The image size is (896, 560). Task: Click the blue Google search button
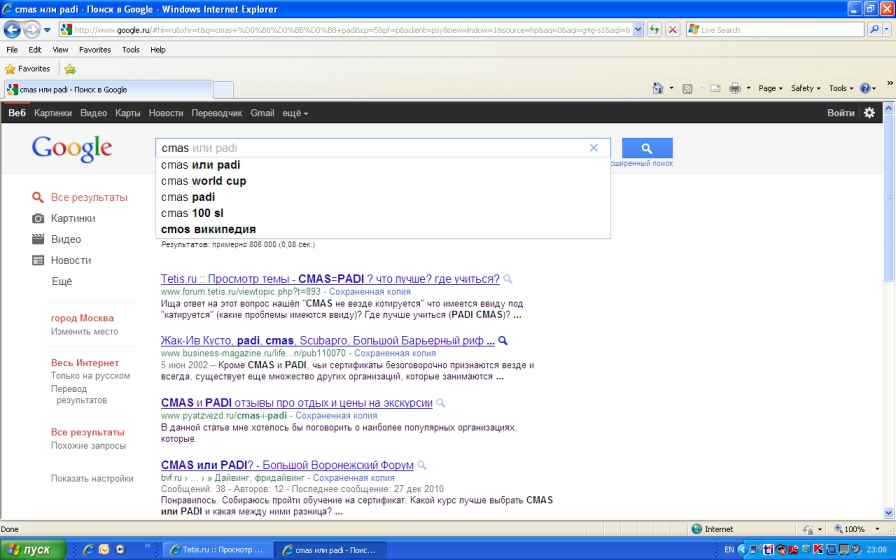647,148
